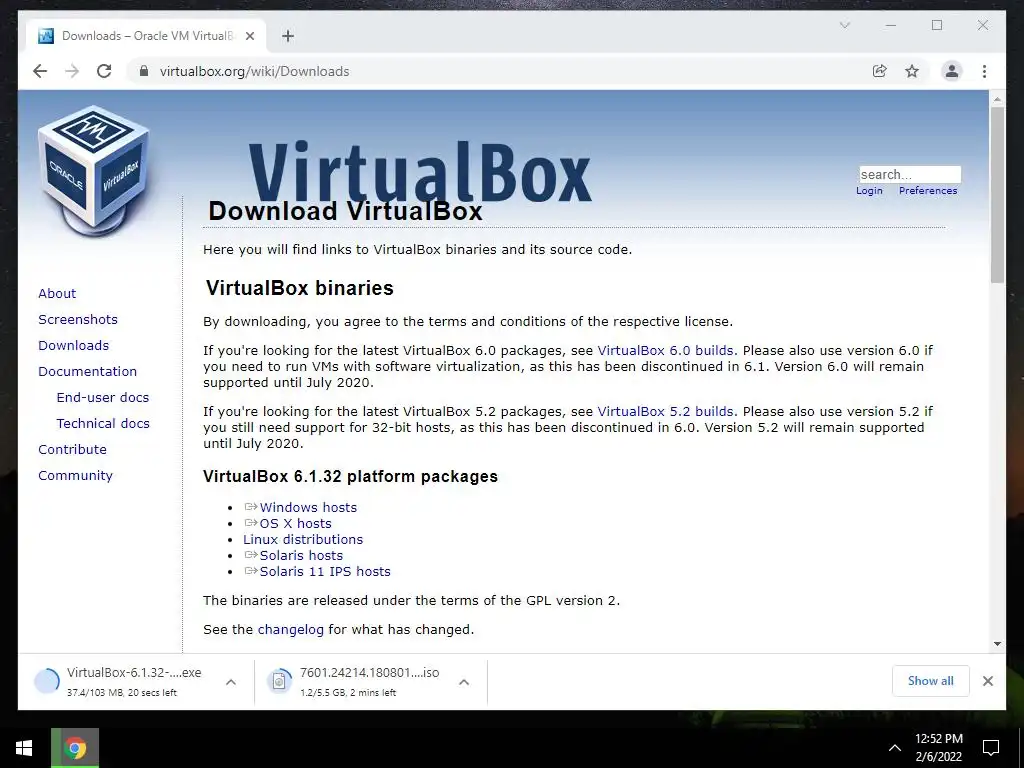This screenshot has width=1024, height=768.
Task: Open the changelog link
Action: tap(291, 630)
